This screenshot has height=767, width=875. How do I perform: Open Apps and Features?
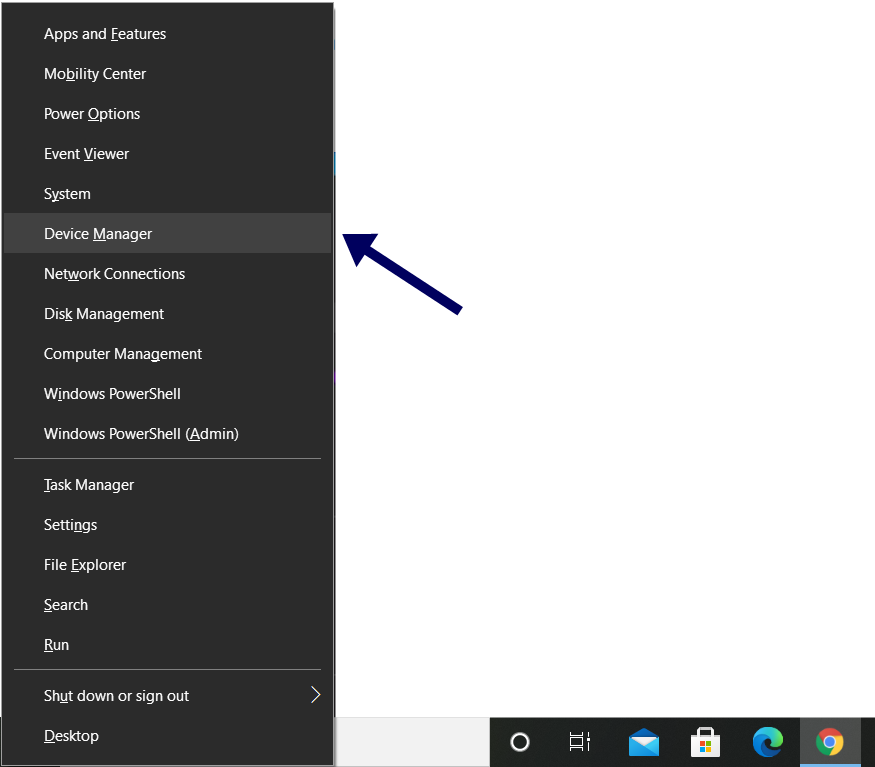105,34
